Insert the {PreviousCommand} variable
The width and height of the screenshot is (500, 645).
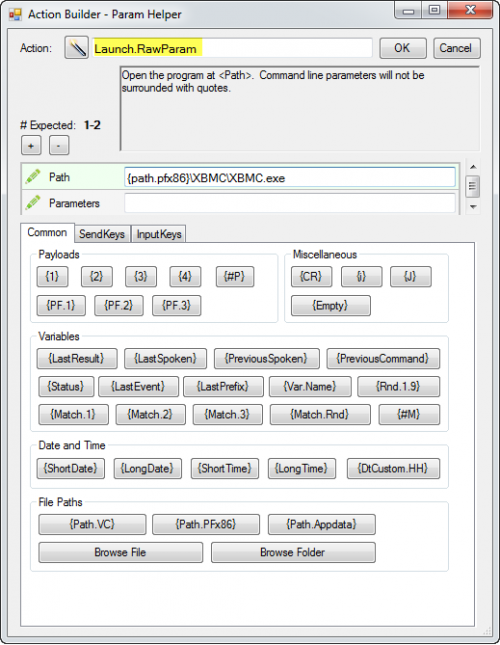click(383, 359)
